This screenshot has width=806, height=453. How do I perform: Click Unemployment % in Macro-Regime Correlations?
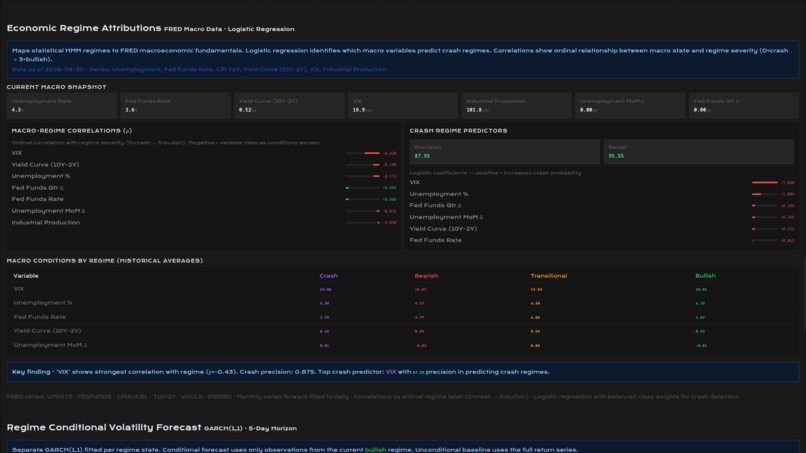point(204,176)
